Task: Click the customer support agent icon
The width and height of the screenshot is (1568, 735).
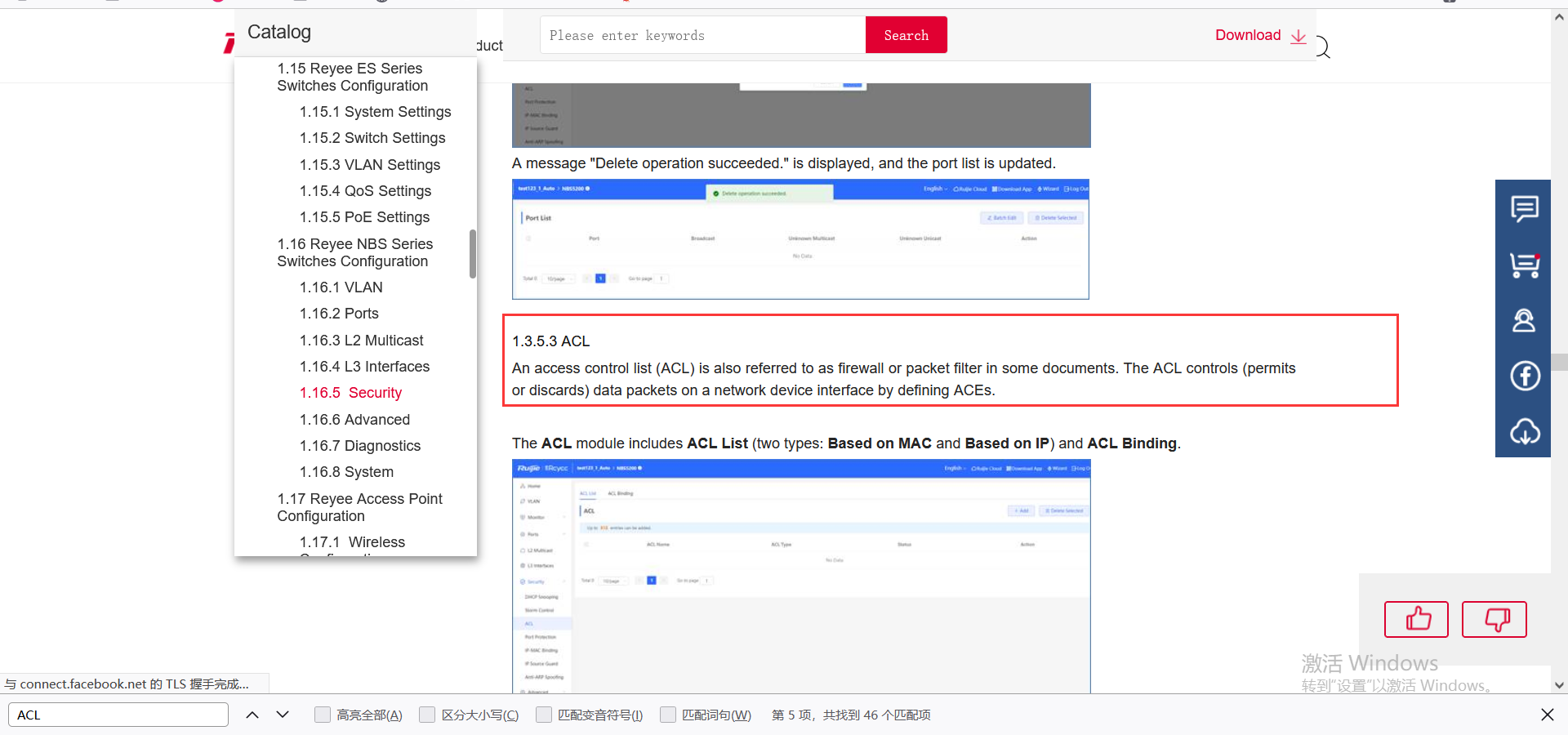Action: pos(1524,320)
